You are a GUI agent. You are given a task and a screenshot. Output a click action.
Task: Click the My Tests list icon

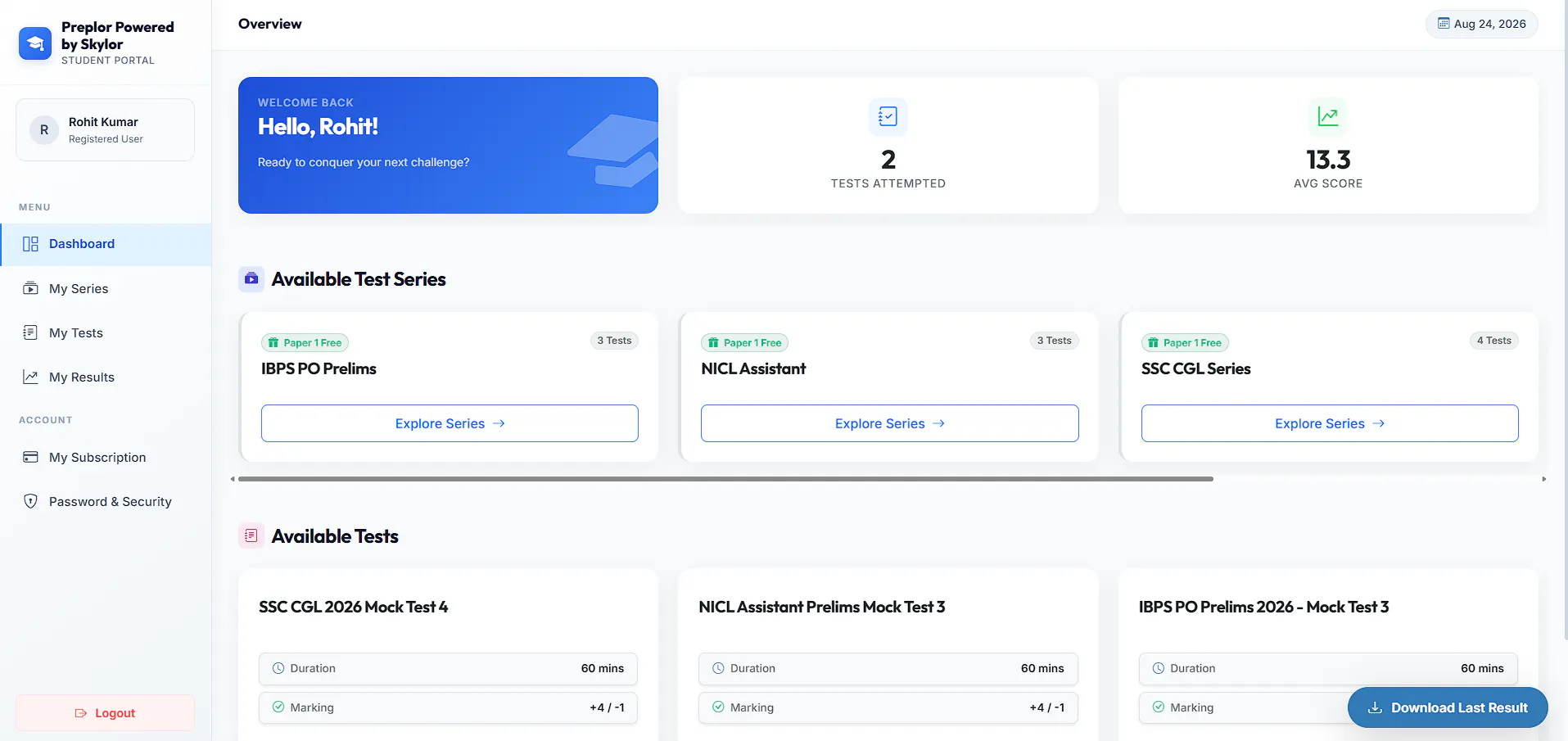pyautogui.click(x=30, y=332)
